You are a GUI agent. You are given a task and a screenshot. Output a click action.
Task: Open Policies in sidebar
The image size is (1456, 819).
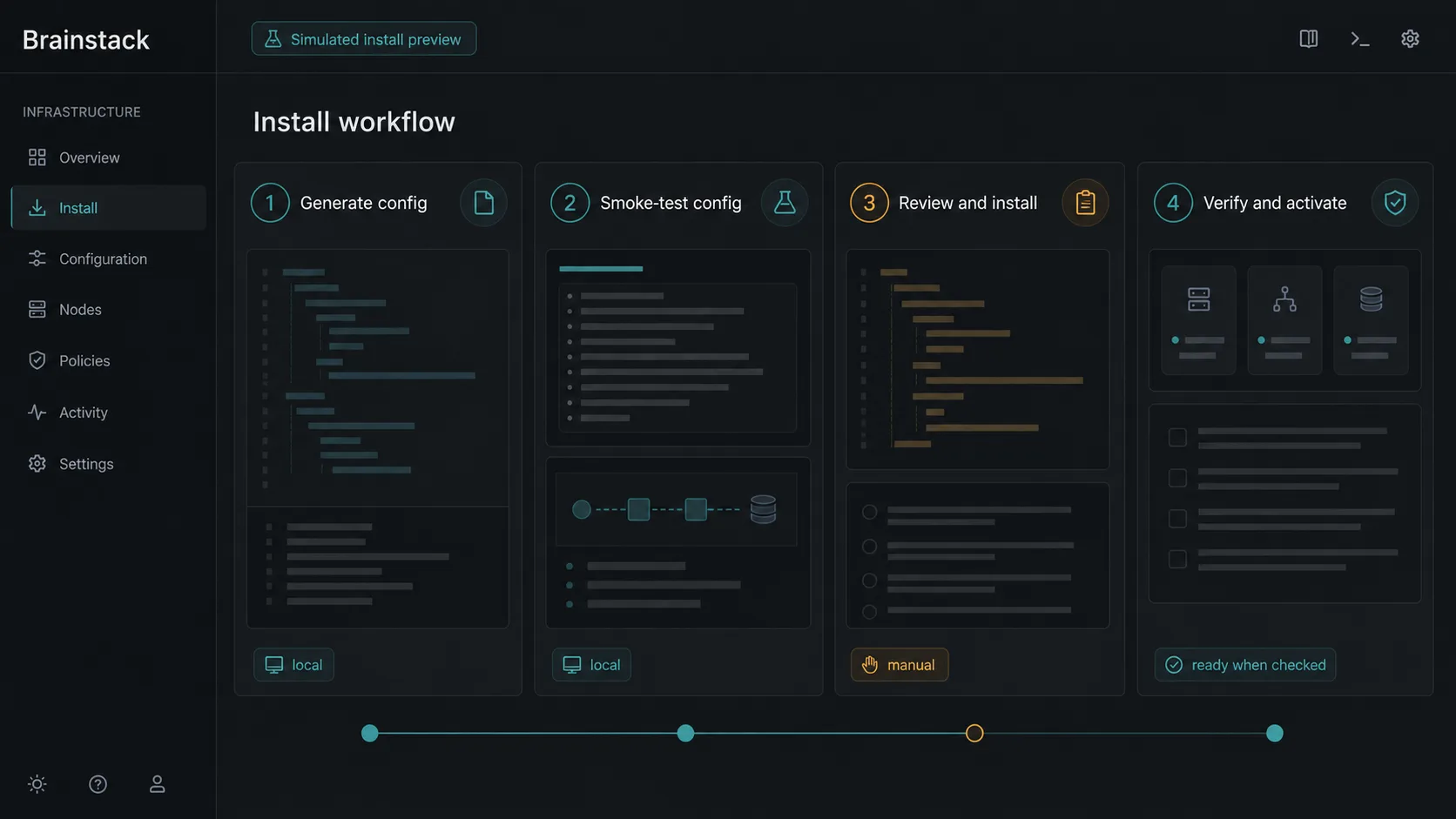coord(109,360)
